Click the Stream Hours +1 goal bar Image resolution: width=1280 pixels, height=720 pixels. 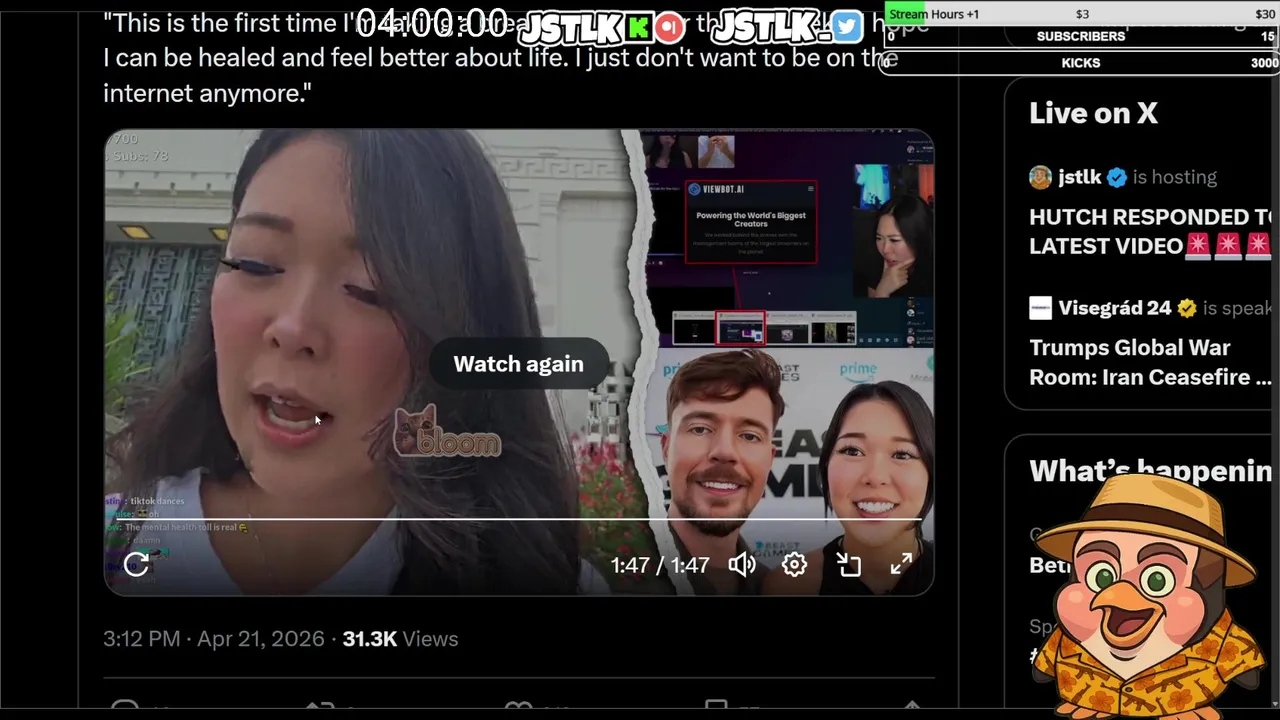pyautogui.click(x=1082, y=13)
